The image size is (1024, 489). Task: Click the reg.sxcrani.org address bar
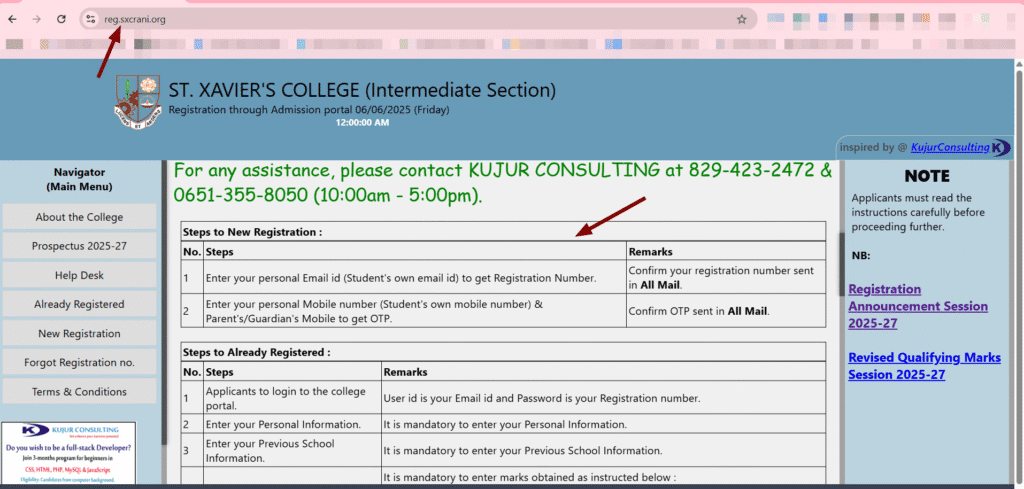(418, 20)
